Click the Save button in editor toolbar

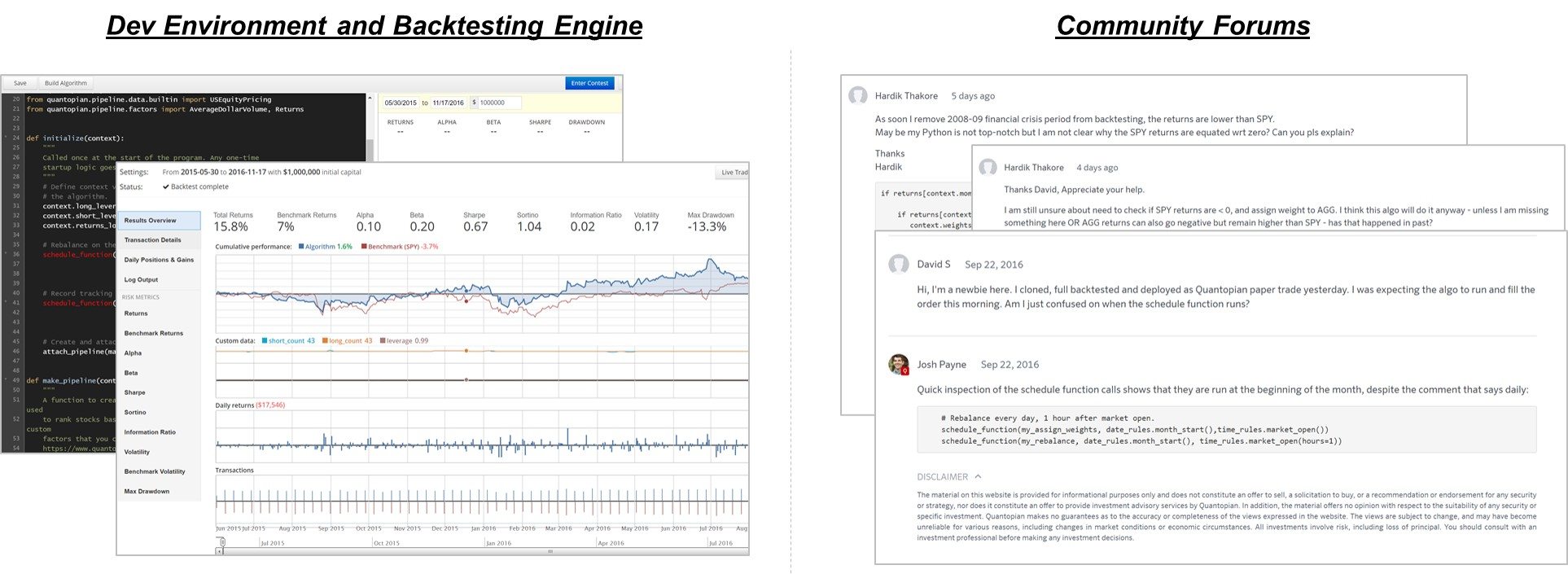[20, 83]
